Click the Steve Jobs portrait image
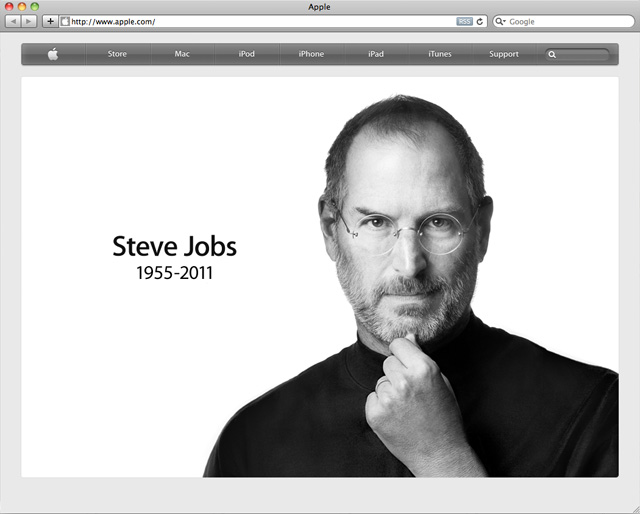 (x=410, y=286)
